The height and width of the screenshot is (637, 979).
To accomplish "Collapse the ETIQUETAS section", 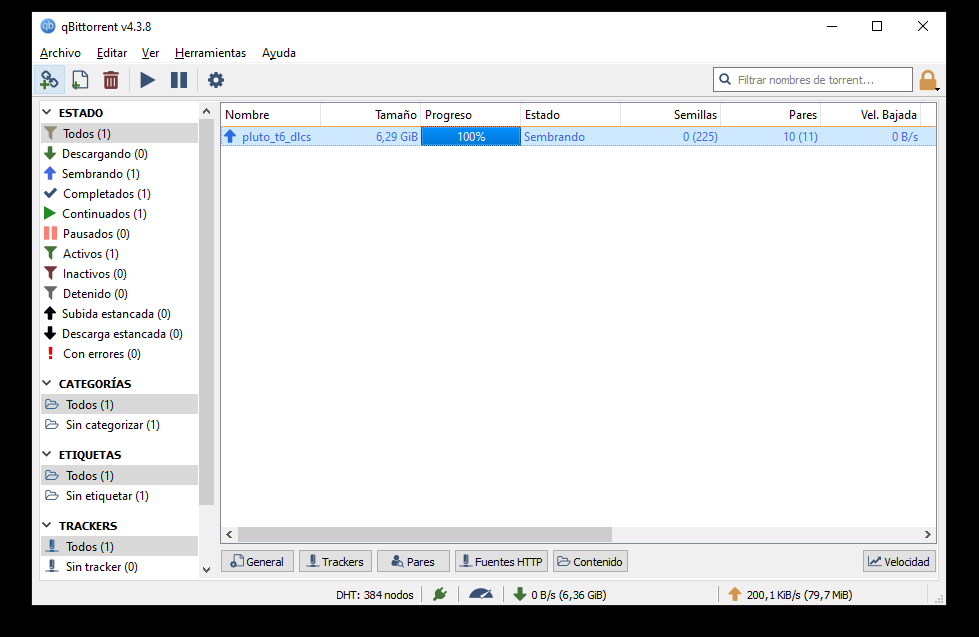I will (x=47, y=455).
